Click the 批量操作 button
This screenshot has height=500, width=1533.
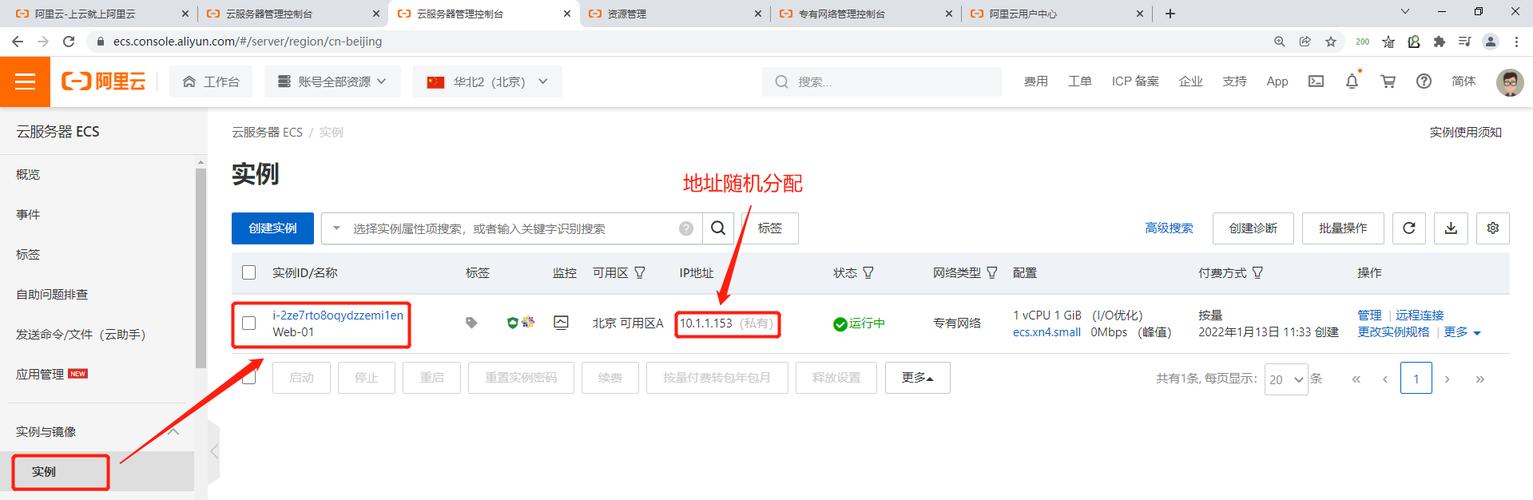(x=1343, y=228)
